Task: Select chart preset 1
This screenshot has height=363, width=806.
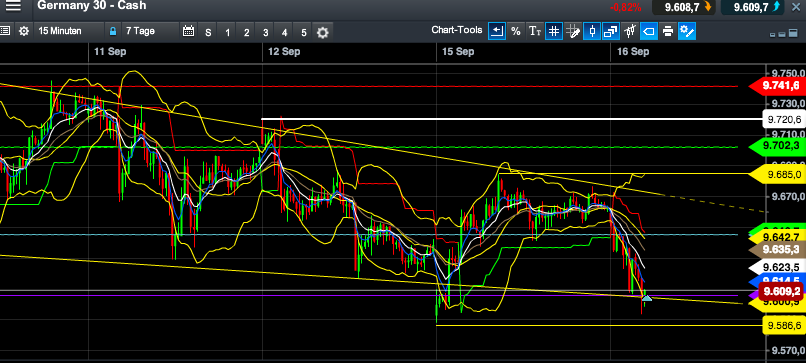Action: pyautogui.click(x=227, y=32)
